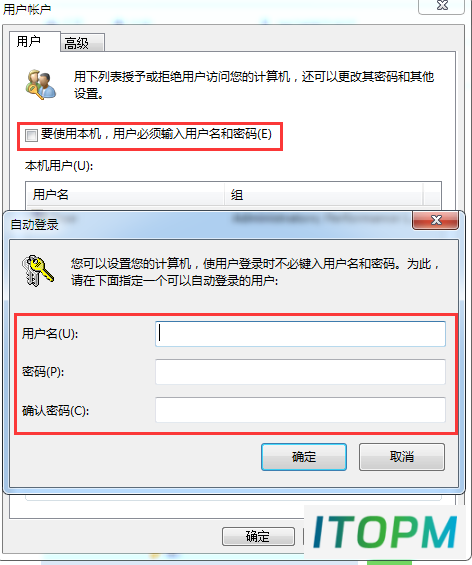Screen dimensions: 472x565
Task: Cancel auto login with 取消 button
Action: pyautogui.click(x=402, y=457)
